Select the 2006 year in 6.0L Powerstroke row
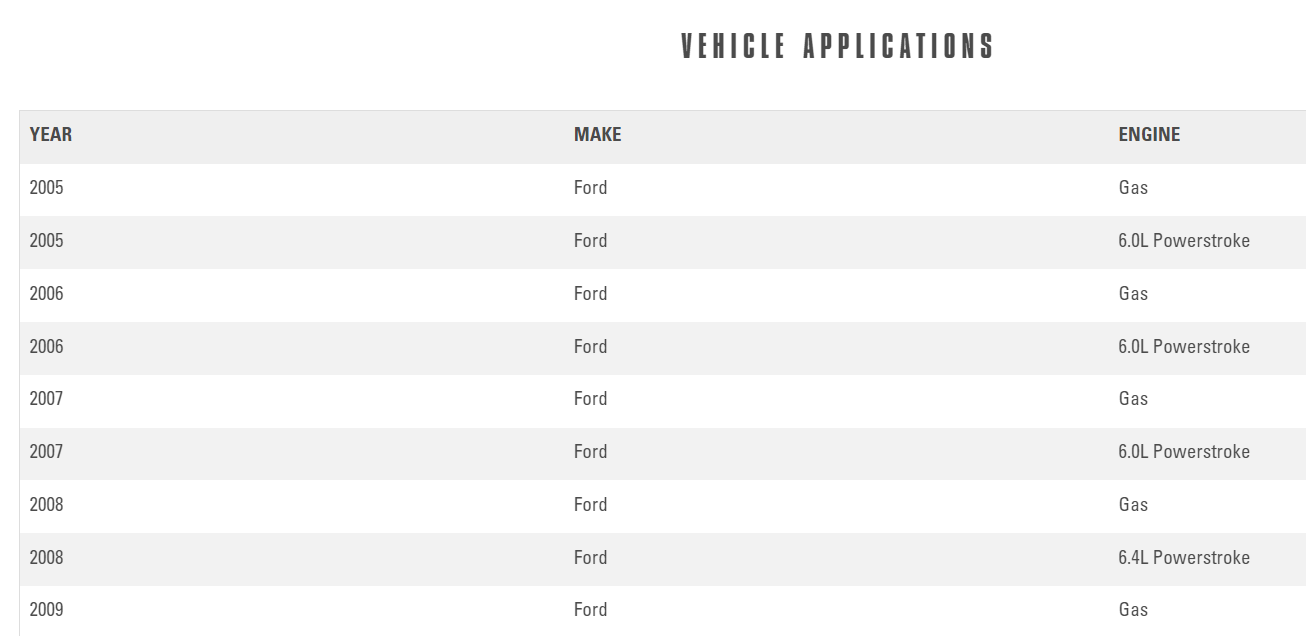1306x636 pixels. pyautogui.click(x=46, y=347)
